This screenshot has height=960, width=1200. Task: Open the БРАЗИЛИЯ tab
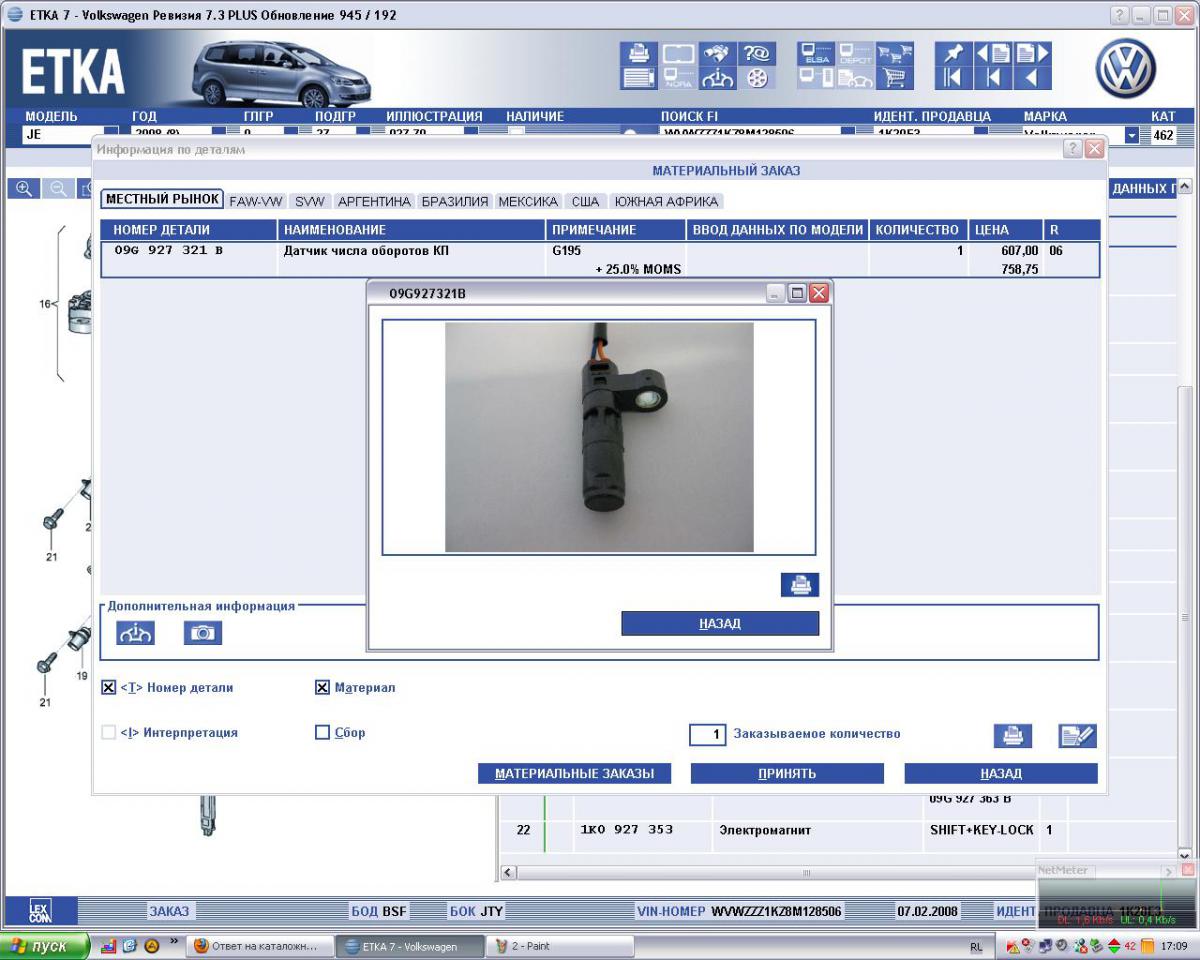(455, 201)
